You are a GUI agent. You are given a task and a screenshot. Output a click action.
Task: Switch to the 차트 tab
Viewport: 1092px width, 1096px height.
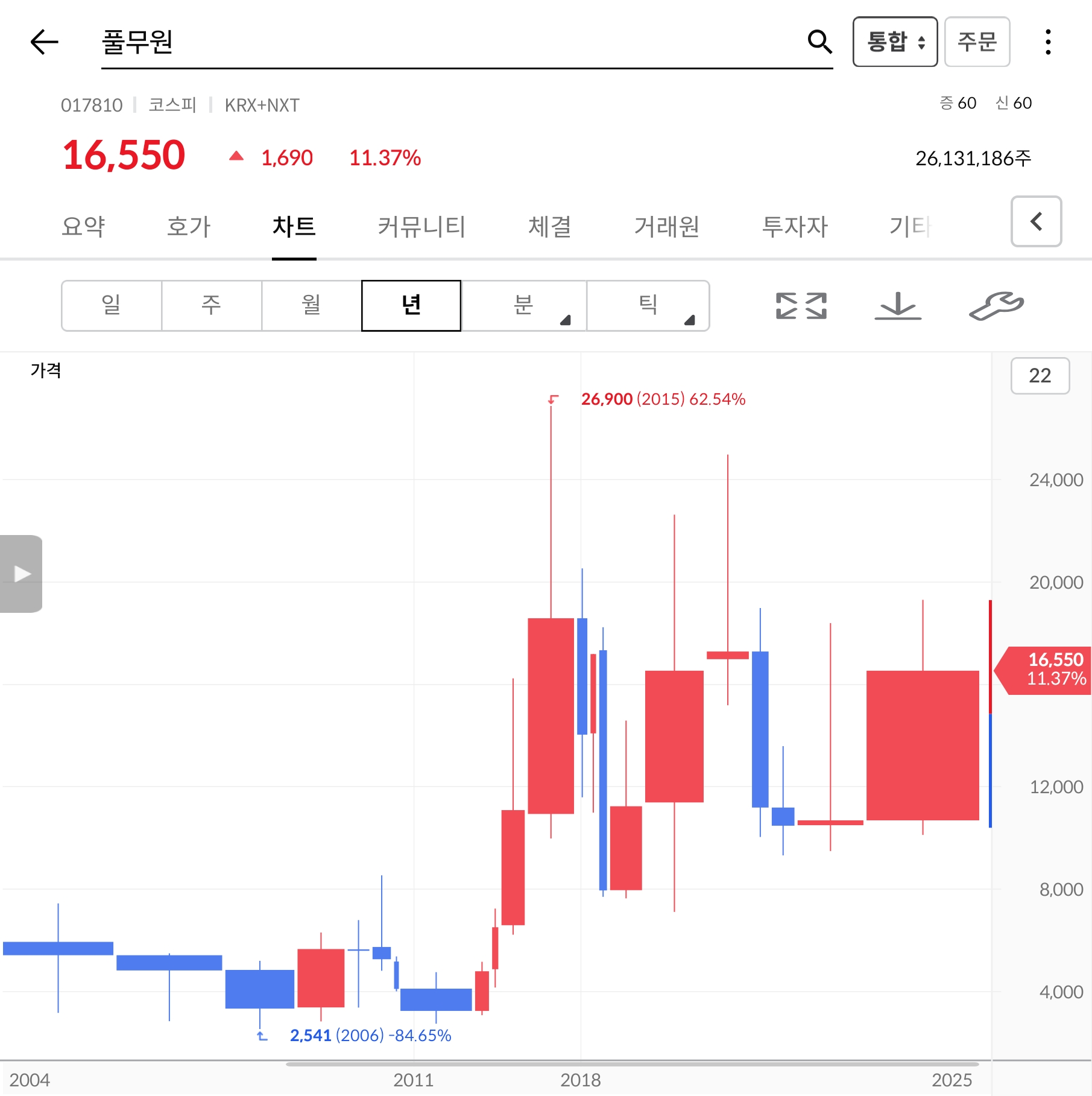pyautogui.click(x=294, y=227)
